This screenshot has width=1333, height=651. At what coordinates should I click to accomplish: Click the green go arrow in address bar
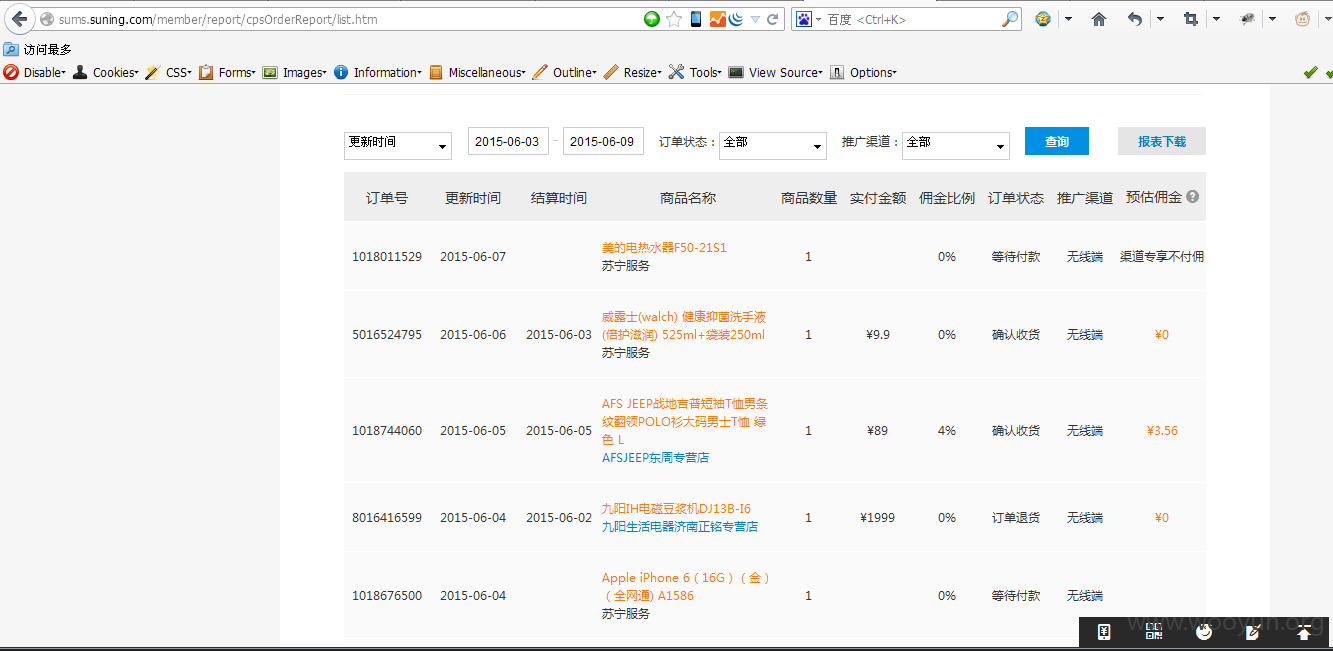click(652, 19)
